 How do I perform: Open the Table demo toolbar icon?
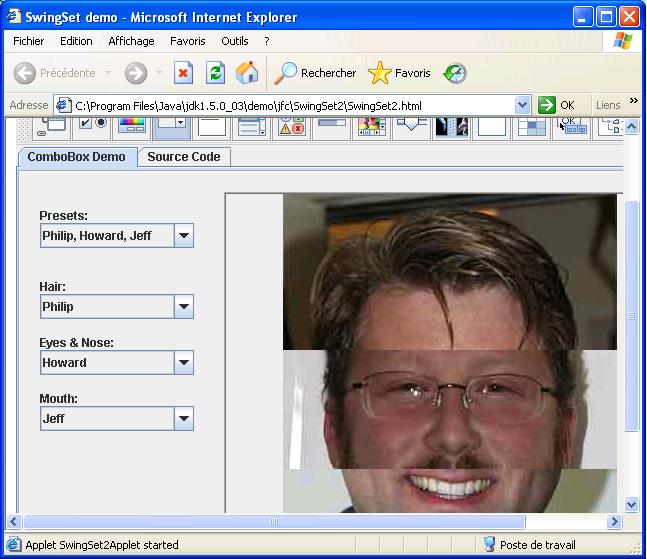531,126
